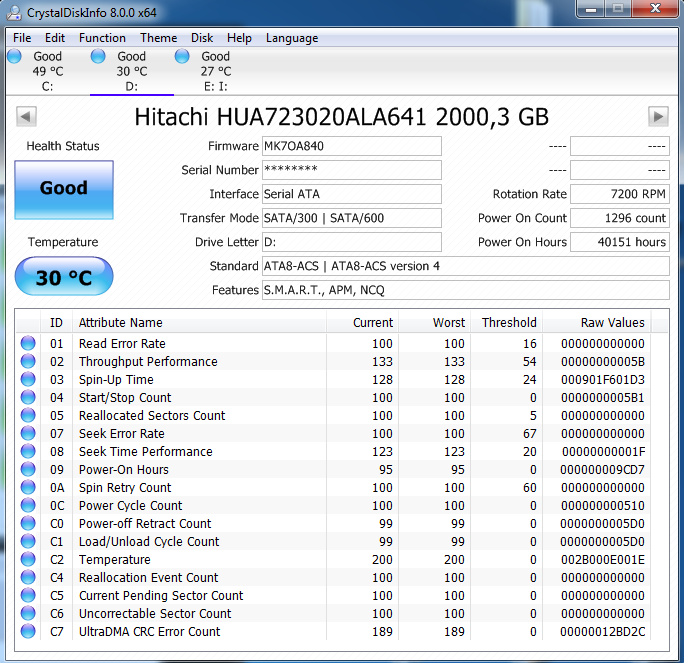Open the Help menu

tap(239, 38)
